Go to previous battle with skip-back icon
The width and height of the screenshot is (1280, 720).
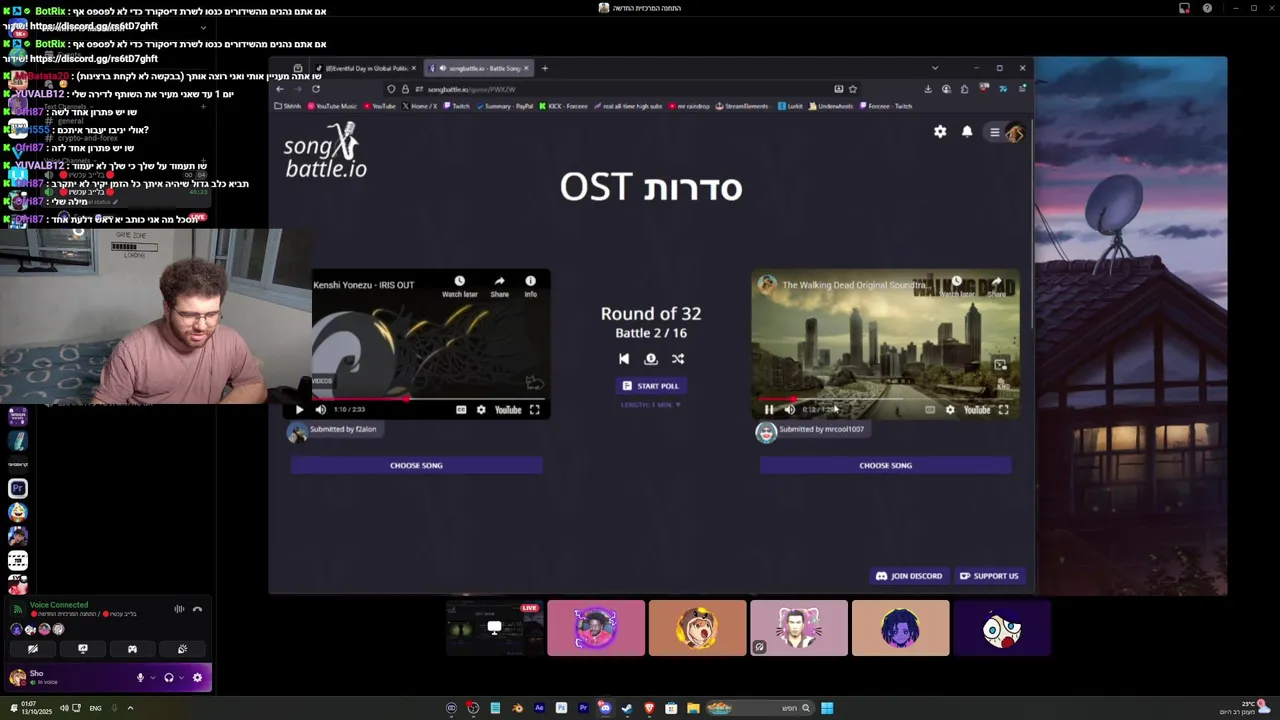624,359
